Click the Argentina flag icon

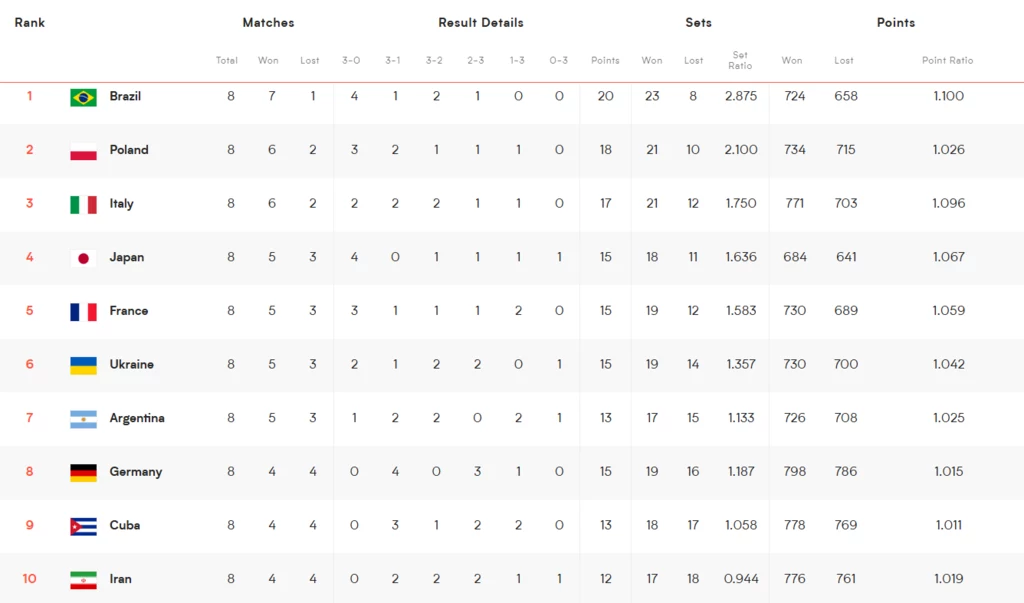click(x=84, y=419)
